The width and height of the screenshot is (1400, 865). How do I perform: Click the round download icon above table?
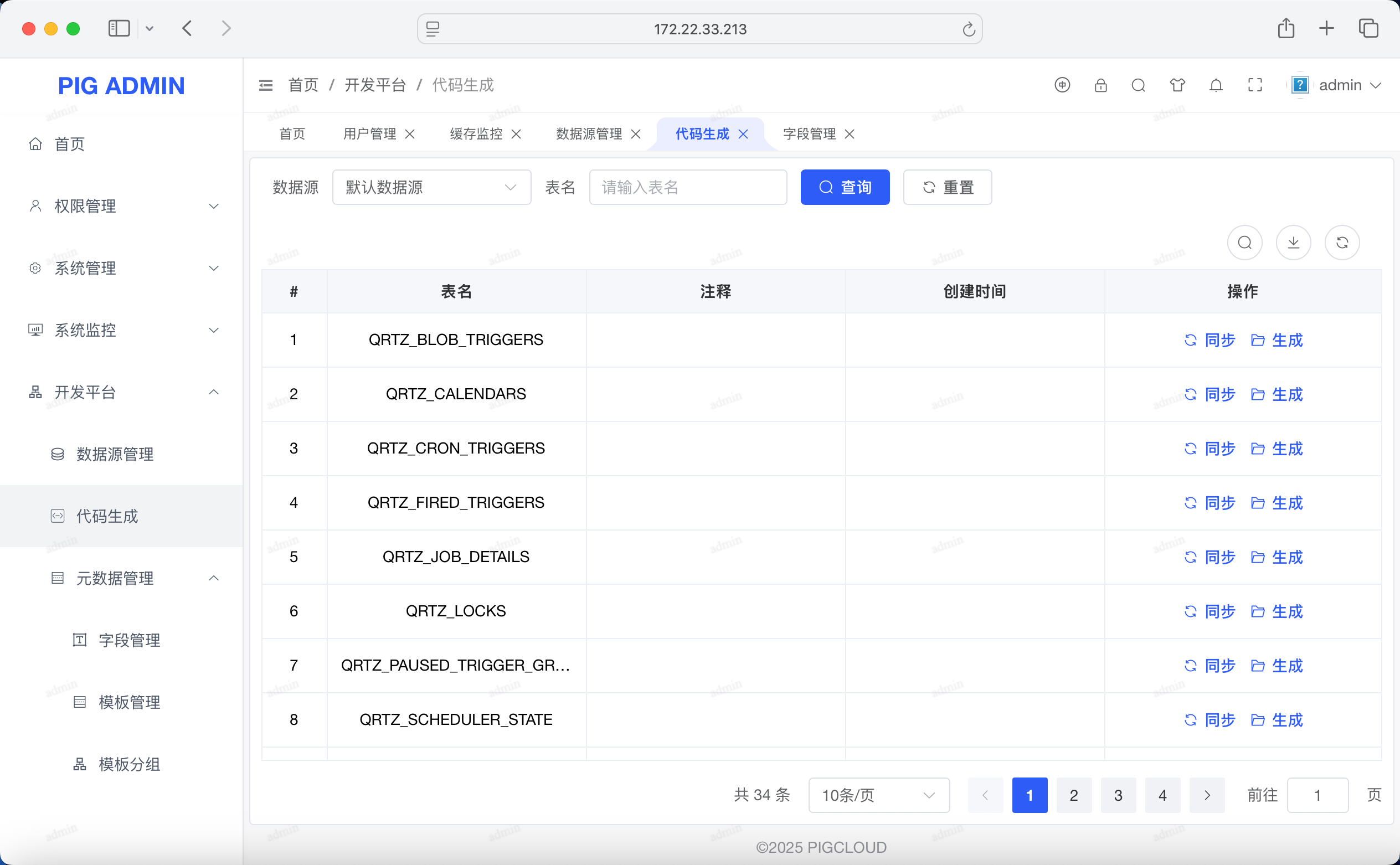pos(1293,243)
